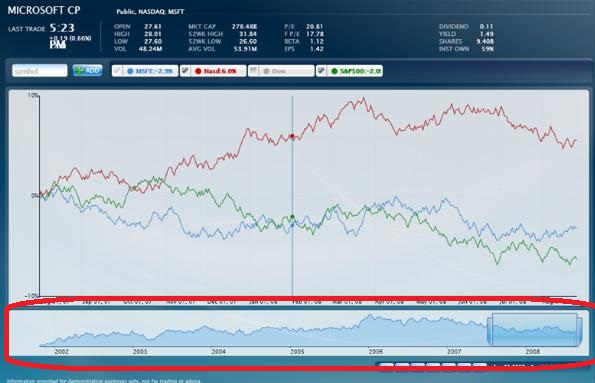Click the gray Dow color dot

coord(266,71)
